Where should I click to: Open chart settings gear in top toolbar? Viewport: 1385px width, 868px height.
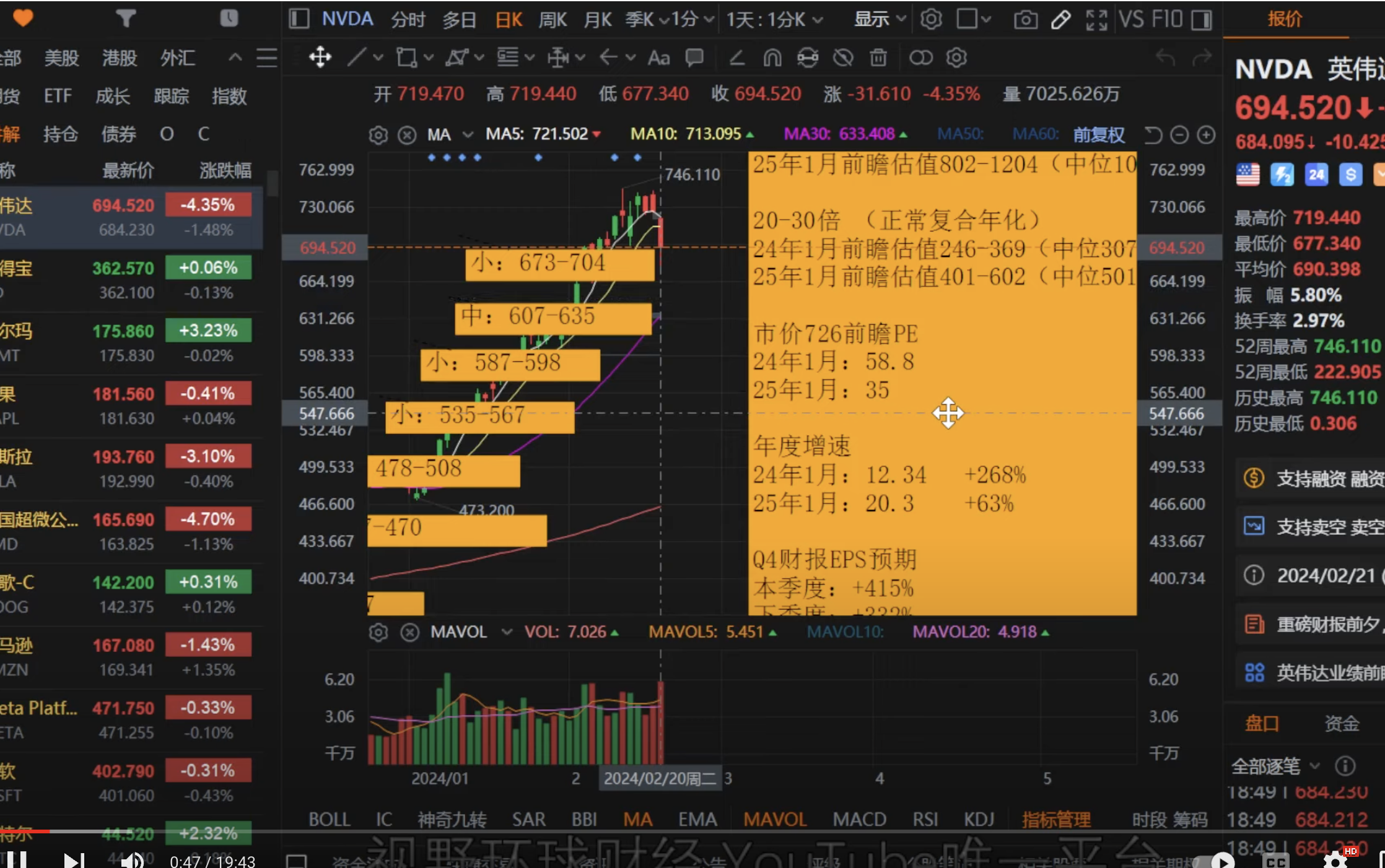pos(931,19)
